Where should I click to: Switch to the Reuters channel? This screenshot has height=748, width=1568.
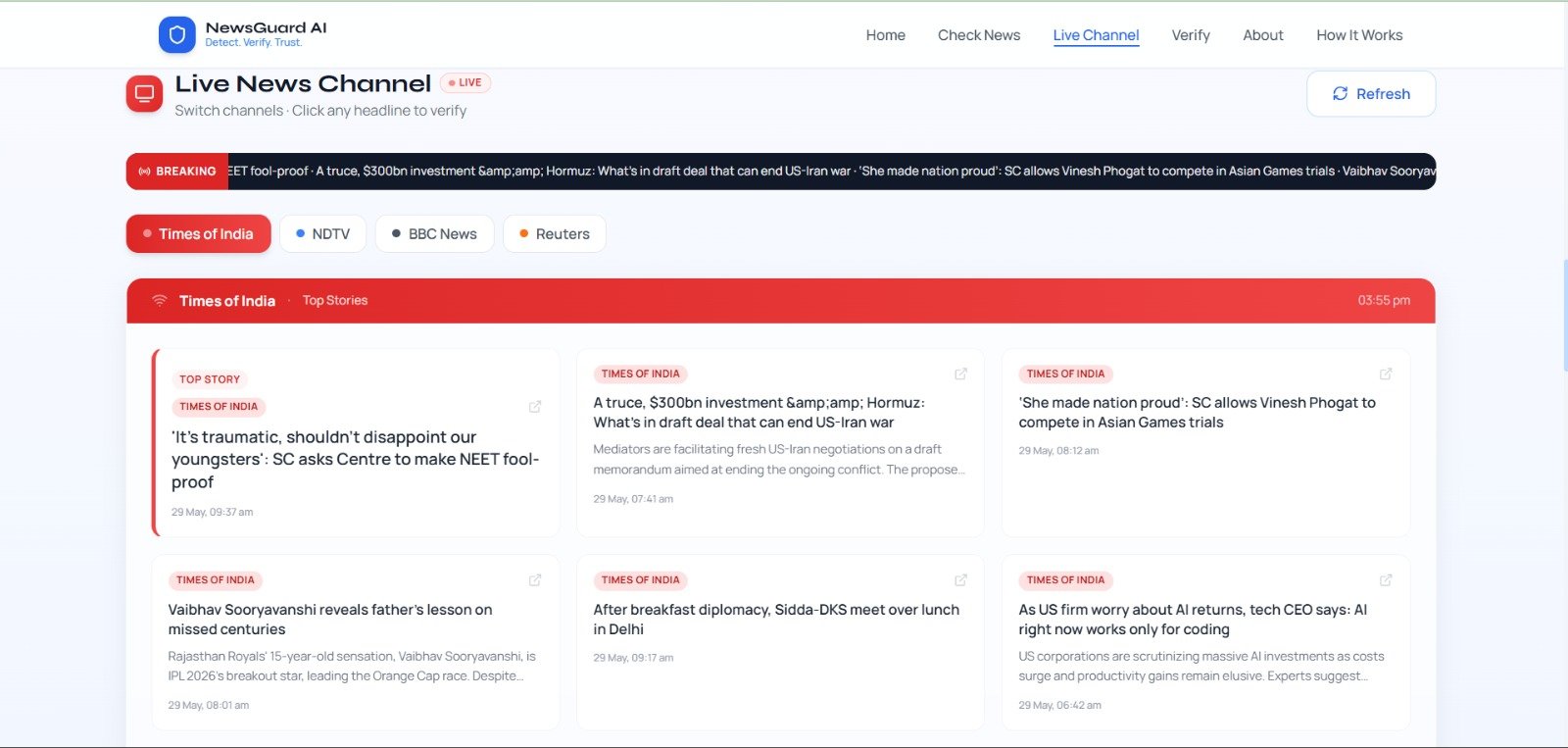point(555,234)
